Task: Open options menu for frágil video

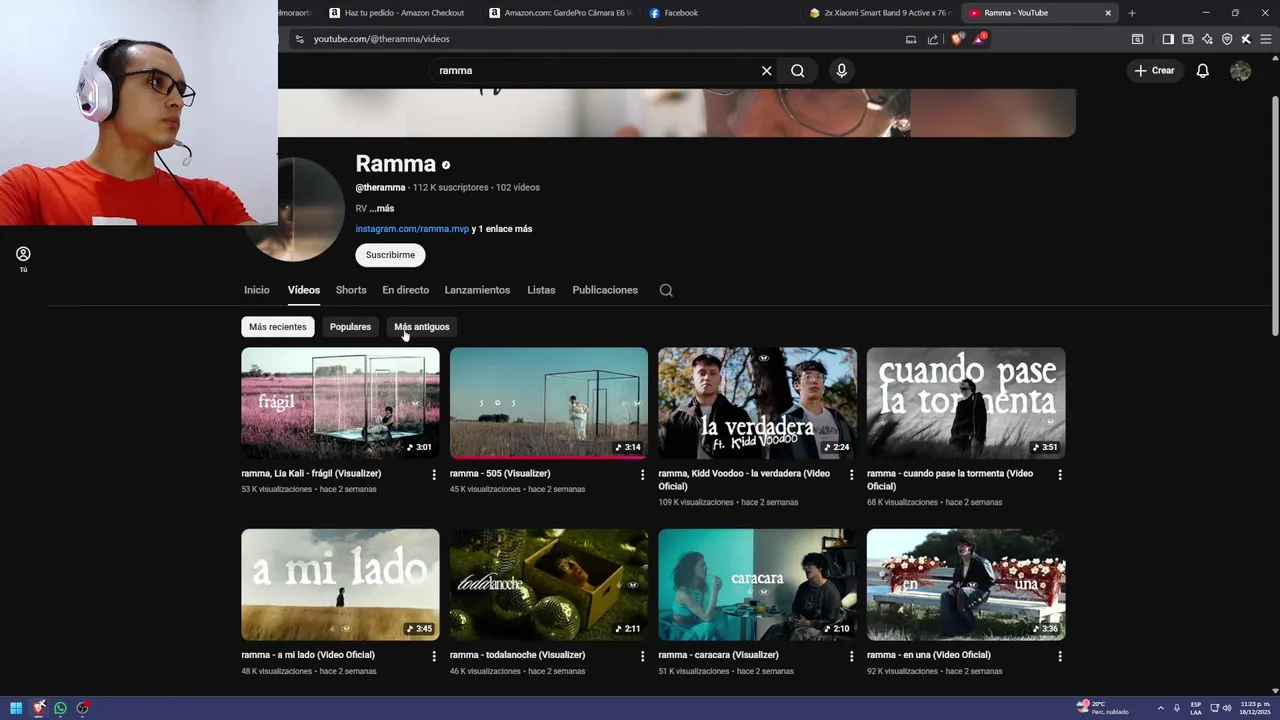Action: coord(434,475)
